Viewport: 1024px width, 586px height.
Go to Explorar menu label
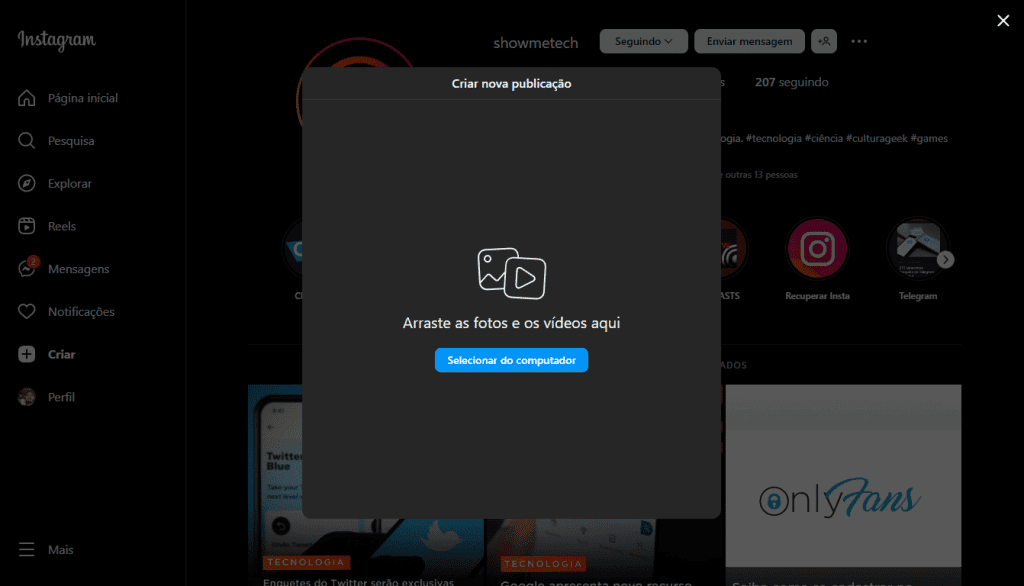(x=70, y=184)
